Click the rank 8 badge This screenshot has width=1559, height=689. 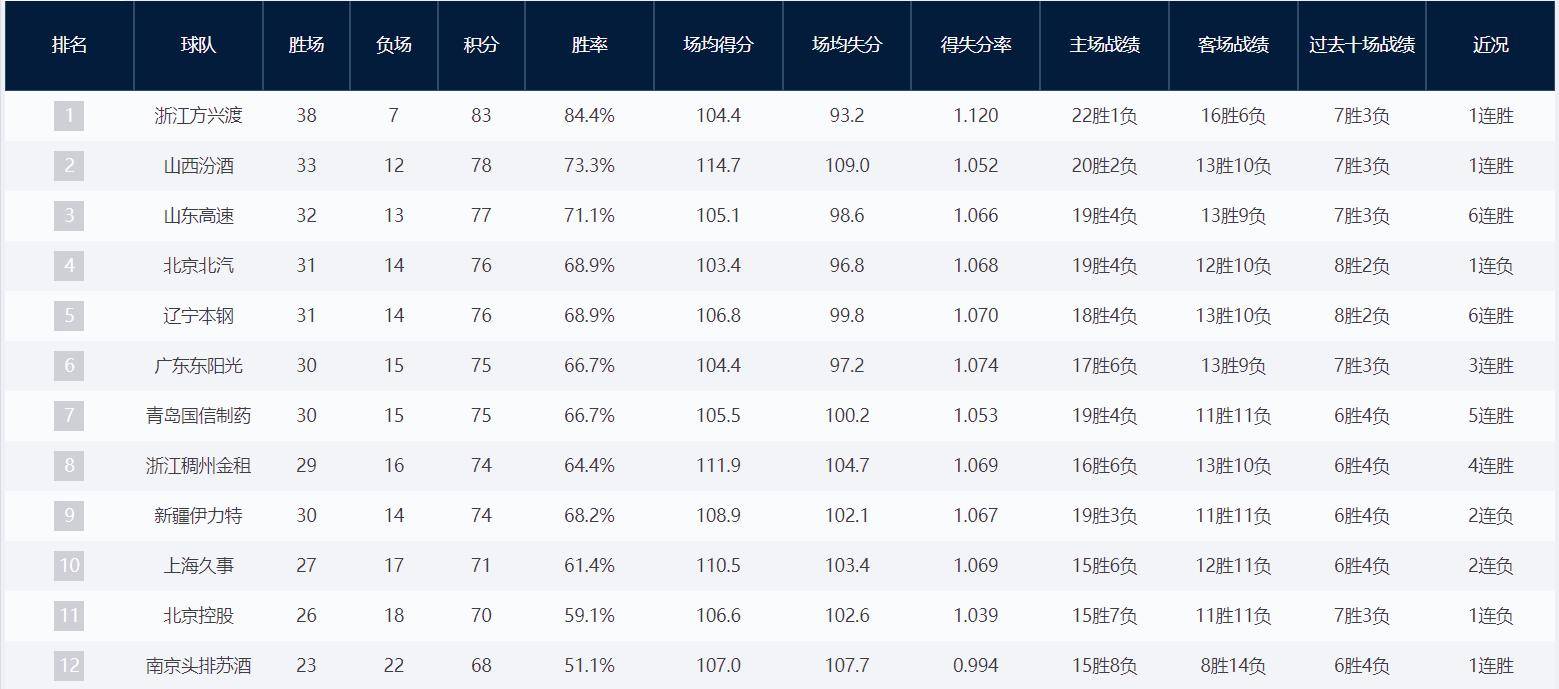pyautogui.click(x=69, y=466)
